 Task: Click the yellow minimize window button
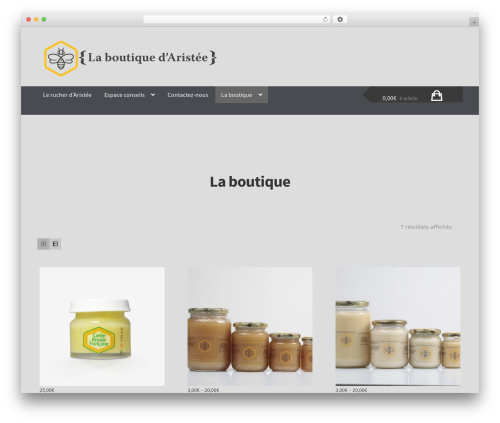click(36, 20)
